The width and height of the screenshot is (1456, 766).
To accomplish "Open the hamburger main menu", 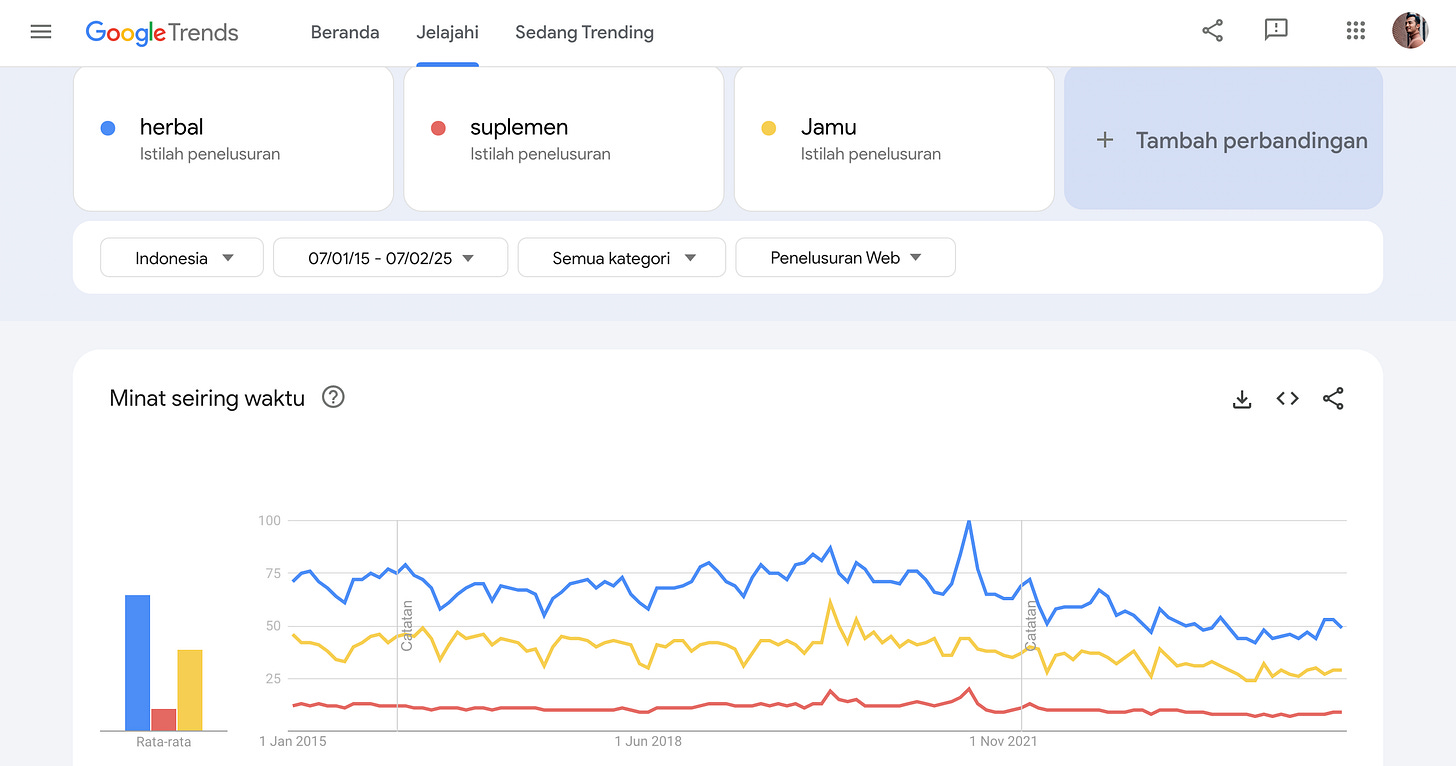I will click(41, 32).
